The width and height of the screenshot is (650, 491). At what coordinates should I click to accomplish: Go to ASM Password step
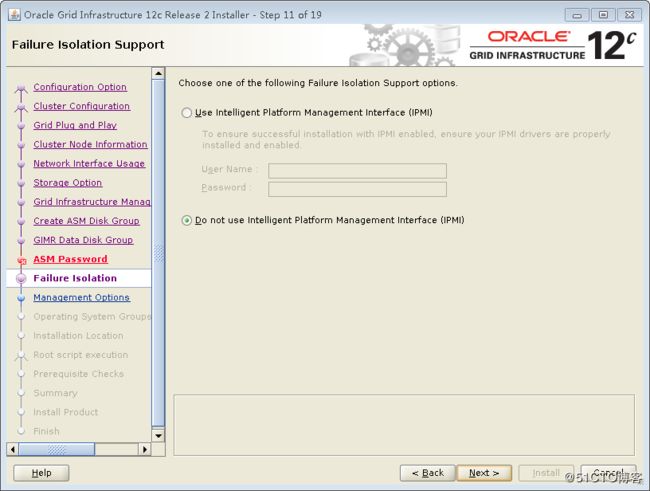tap(70, 259)
